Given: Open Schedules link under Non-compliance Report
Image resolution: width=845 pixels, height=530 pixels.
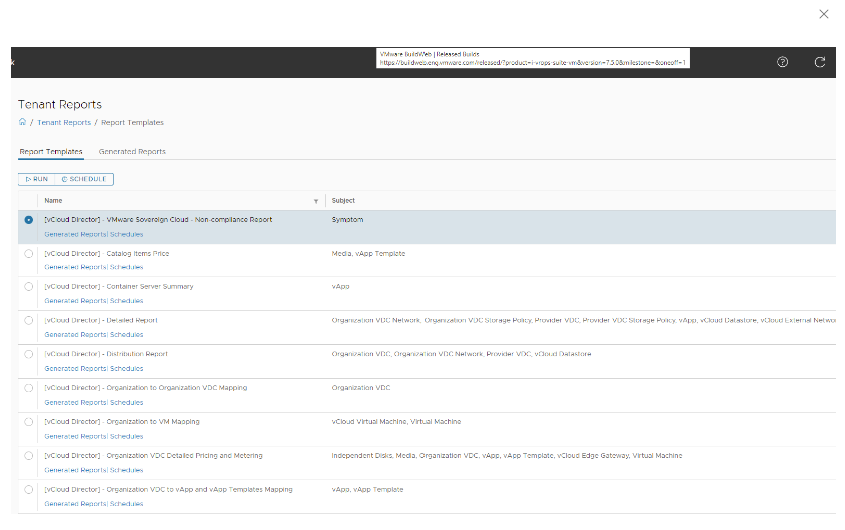Looking at the screenshot, I should coord(127,235).
